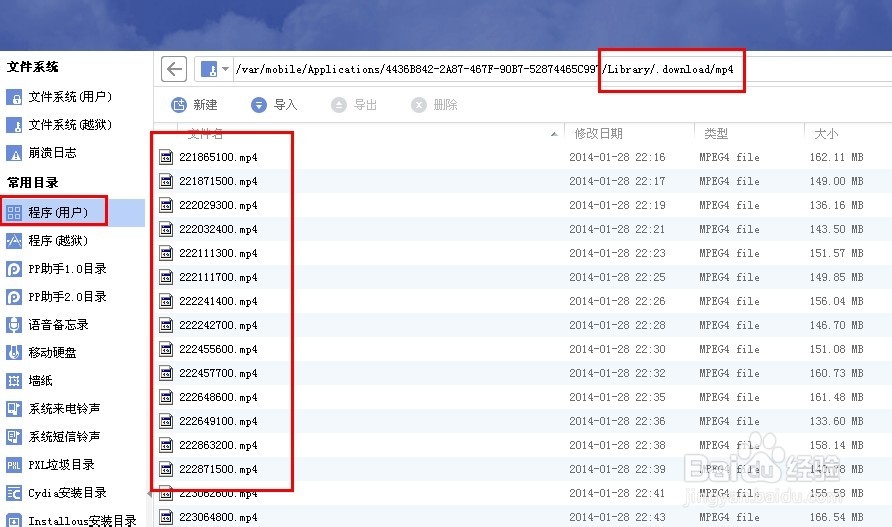The width and height of the screenshot is (892, 527).
Task: Click file icon of 223064800.mp4
Action: pos(166,517)
